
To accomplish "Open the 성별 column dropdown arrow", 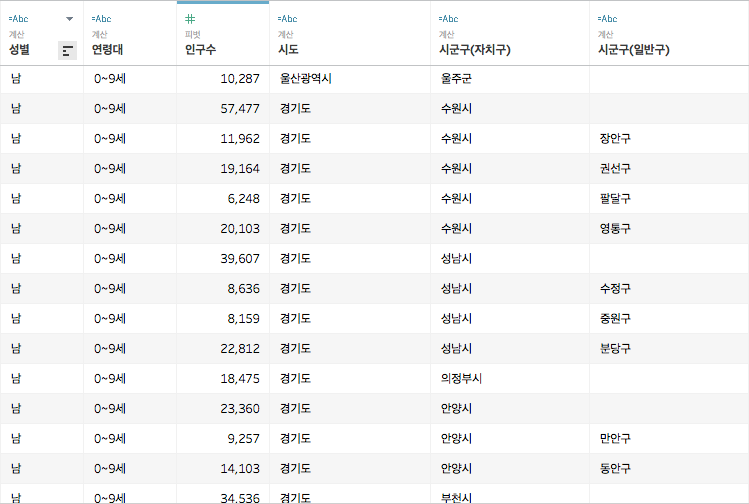I will pos(69,19).
